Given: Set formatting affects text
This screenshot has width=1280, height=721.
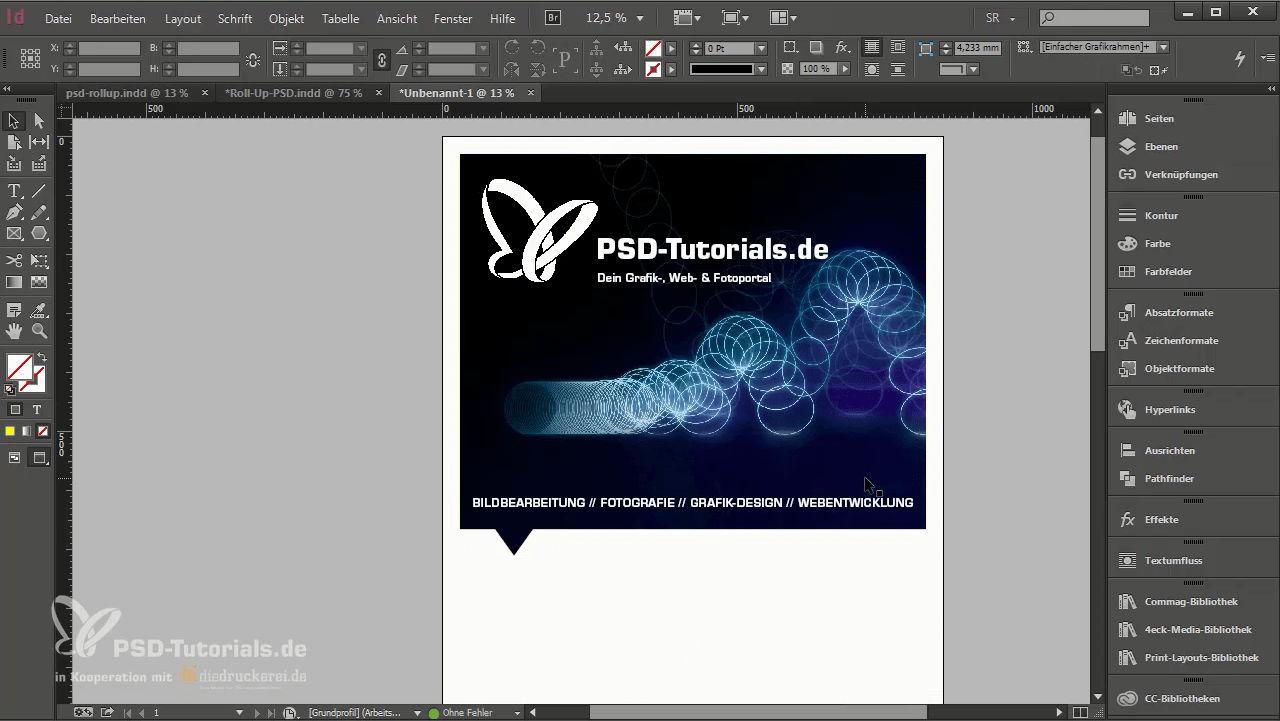Looking at the screenshot, I should tap(37, 410).
